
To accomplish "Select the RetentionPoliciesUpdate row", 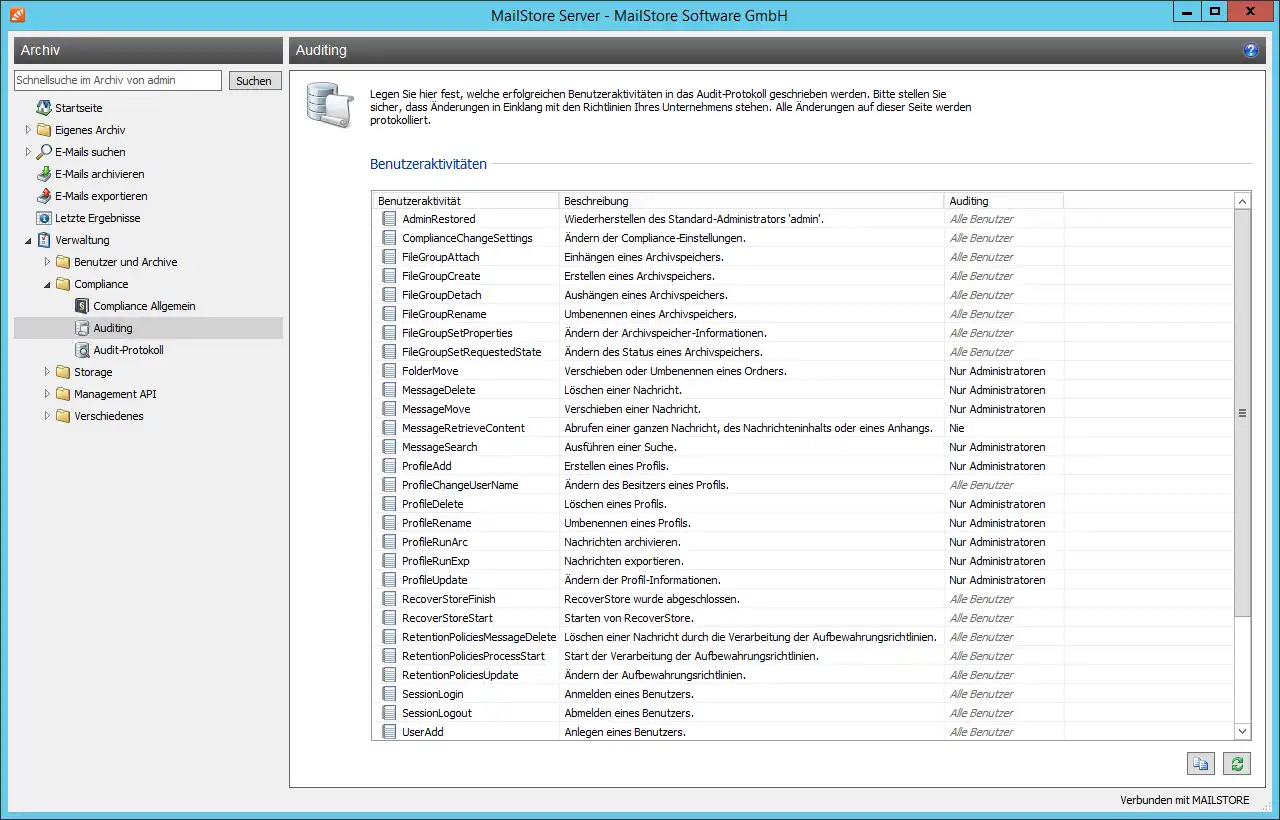I will pyautogui.click(x=804, y=675).
